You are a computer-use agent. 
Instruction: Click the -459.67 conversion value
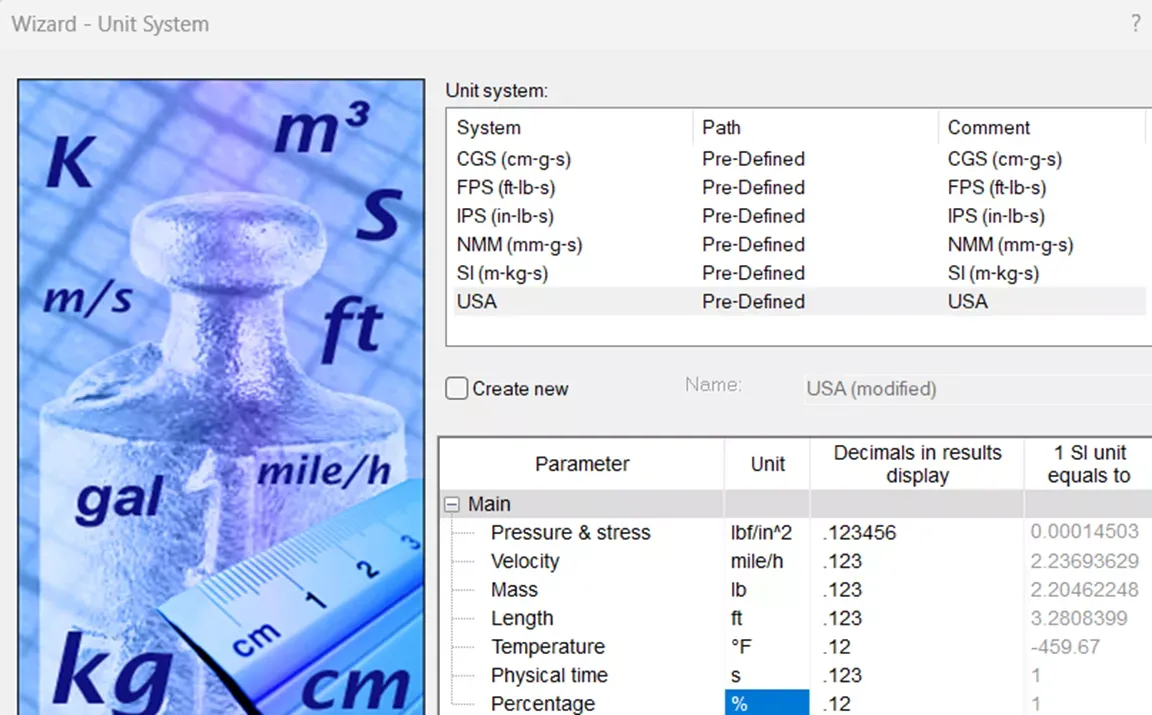1065,647
